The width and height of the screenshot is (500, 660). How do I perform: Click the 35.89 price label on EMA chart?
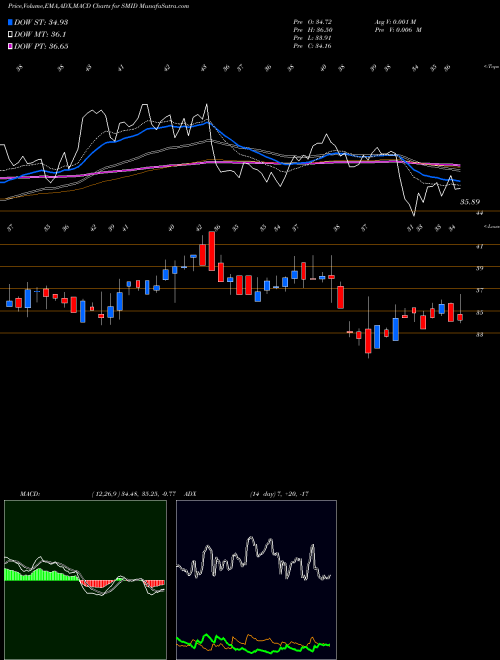click(470, 202)
